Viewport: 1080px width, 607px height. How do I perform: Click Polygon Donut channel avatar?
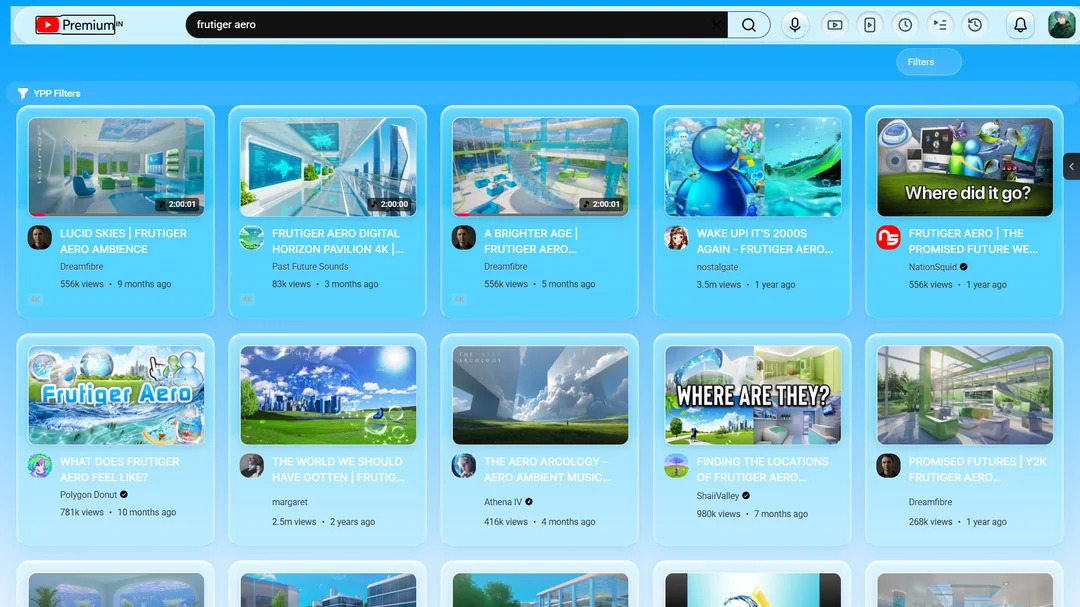coord(40,466)
